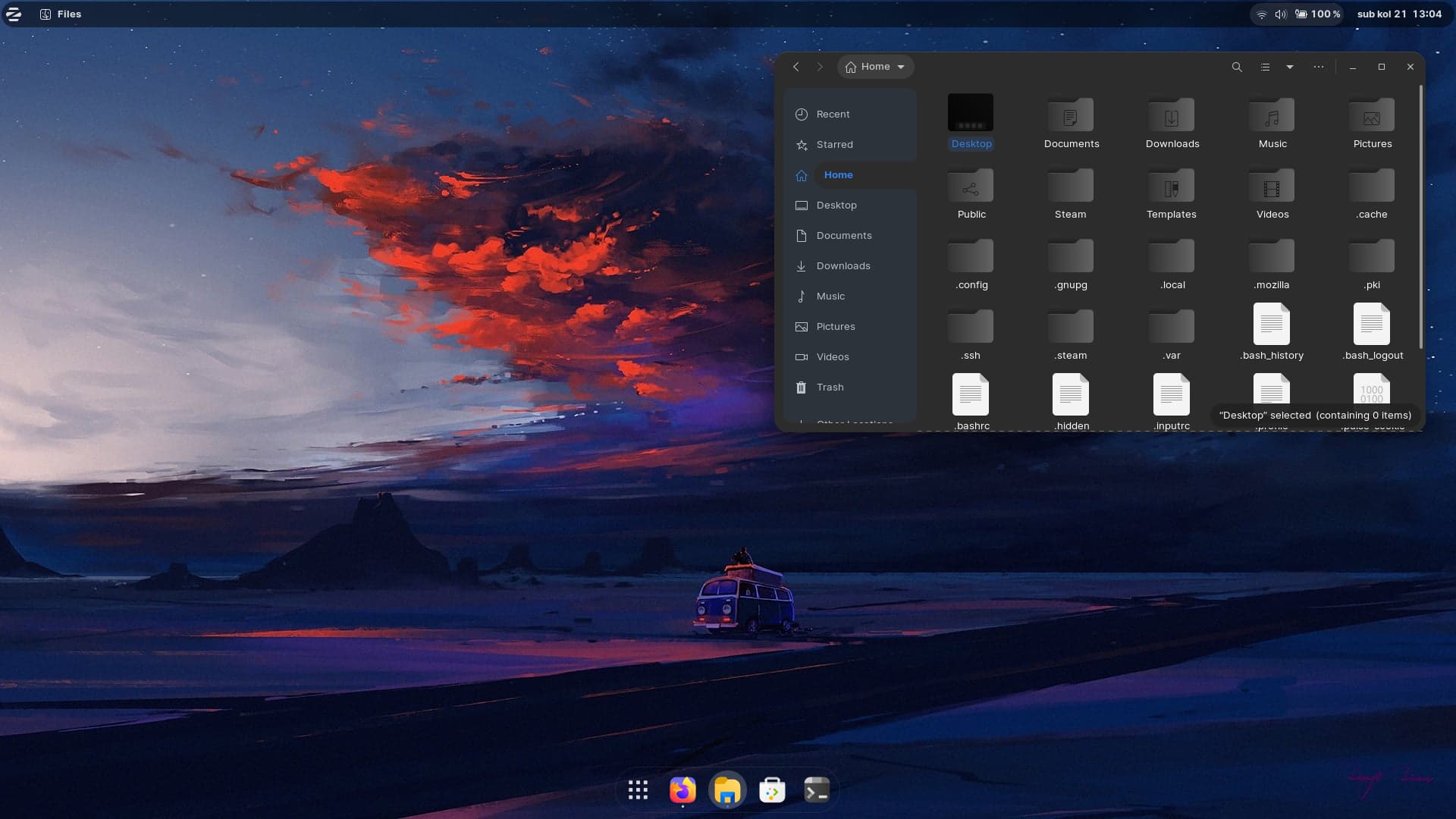Toggle list view icon in Files header
This screenshot has height=819, width=1456.
1265,67
